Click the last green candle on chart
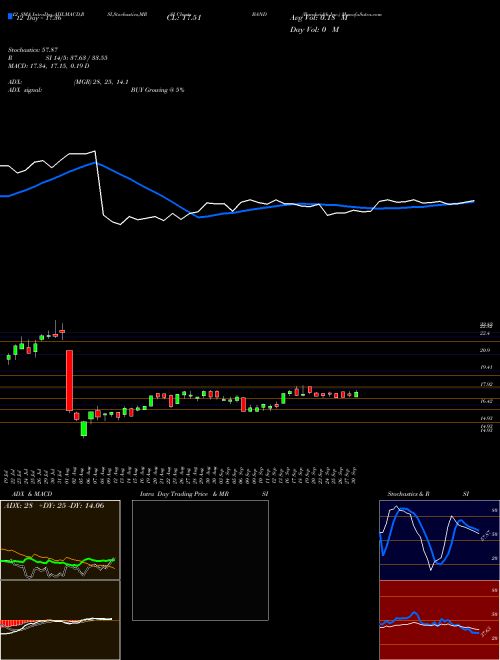 [x=356, y=394]
